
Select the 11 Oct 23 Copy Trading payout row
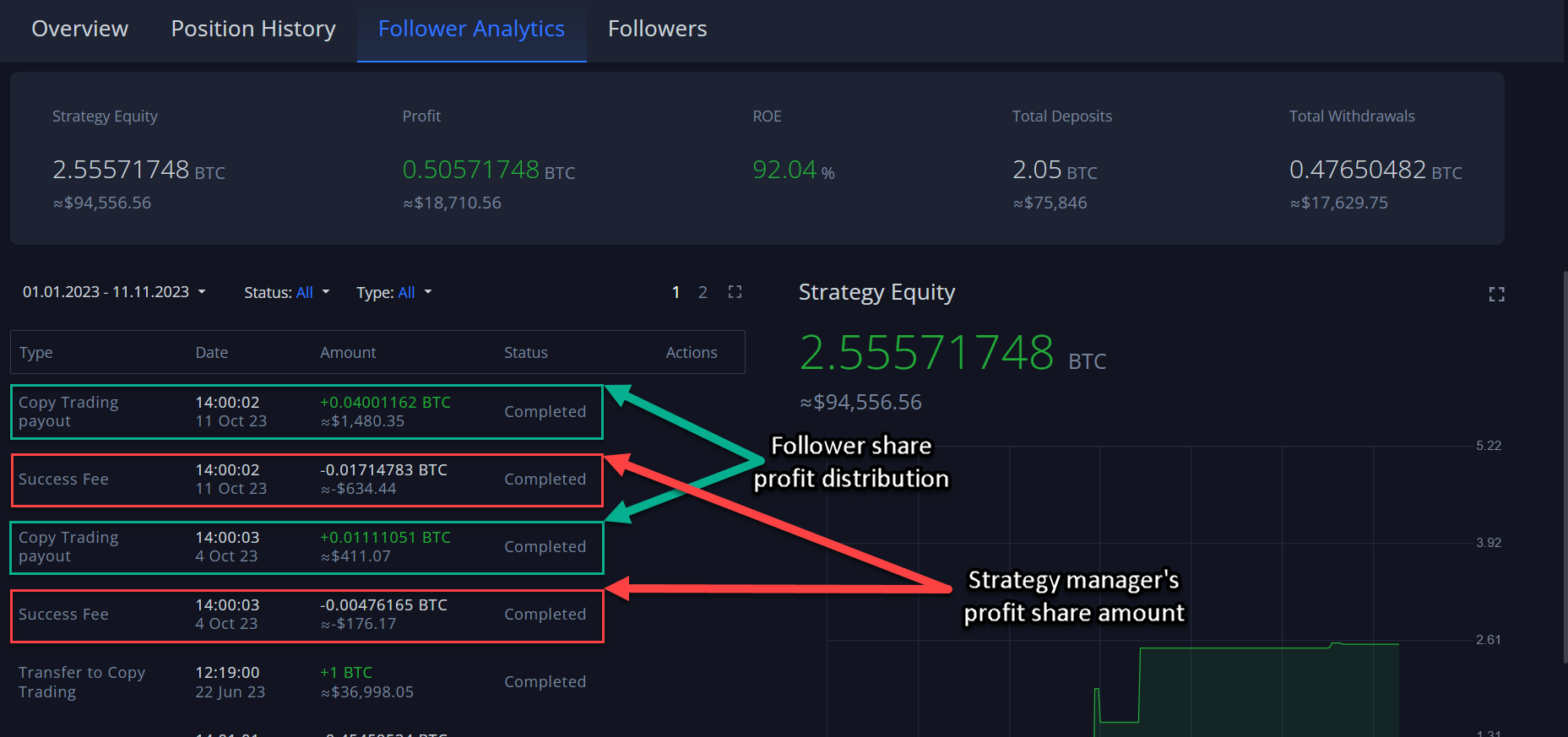click(307, 412)
